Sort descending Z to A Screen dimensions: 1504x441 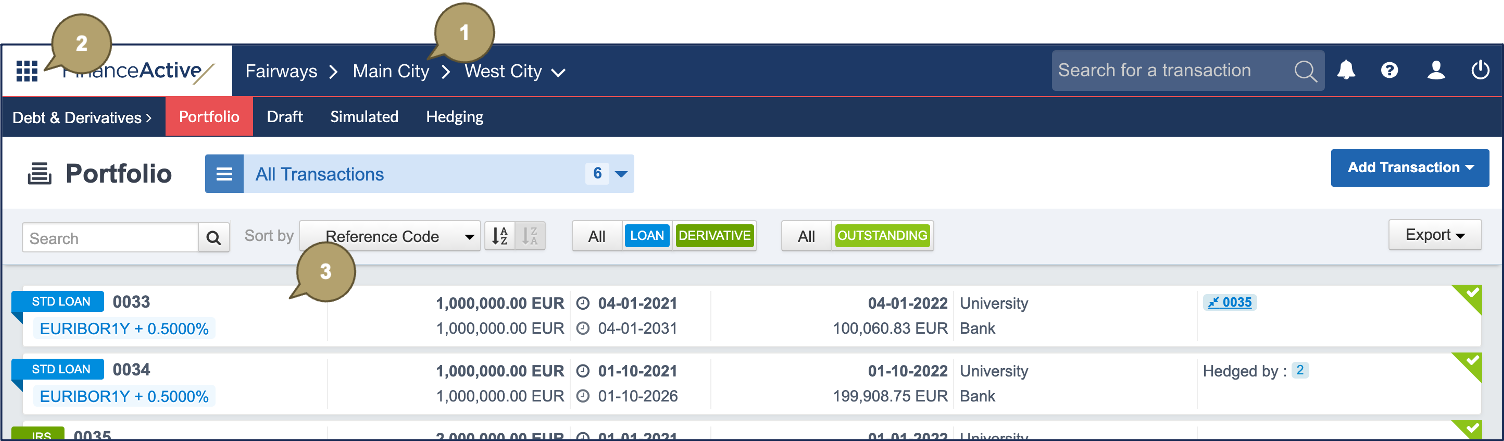(x=530, y=236)
